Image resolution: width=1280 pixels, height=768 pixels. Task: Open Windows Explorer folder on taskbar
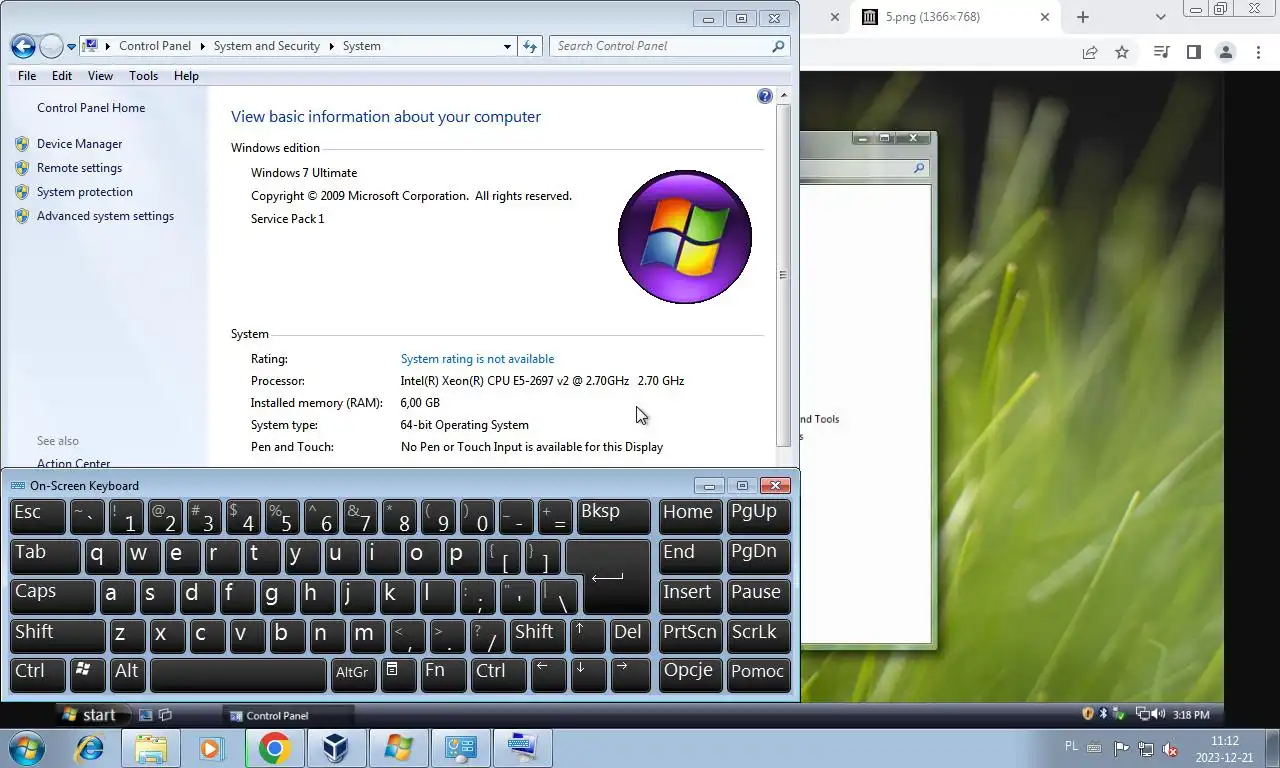151,748
